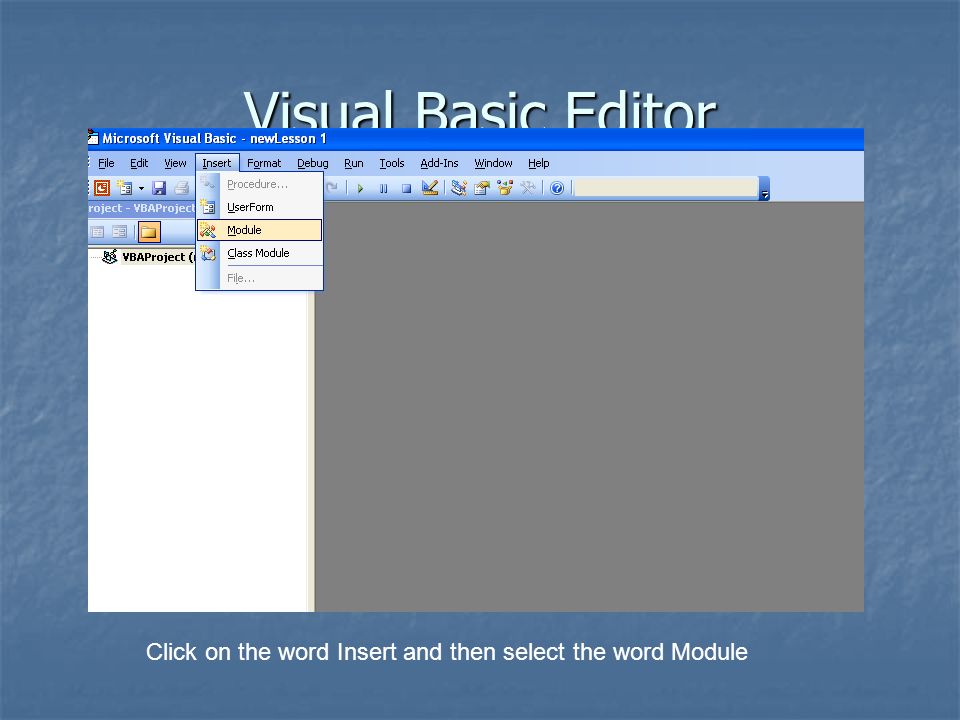Open the Add-Ins menu
This screenshot has height=720, width=960.
coord(439,163)
